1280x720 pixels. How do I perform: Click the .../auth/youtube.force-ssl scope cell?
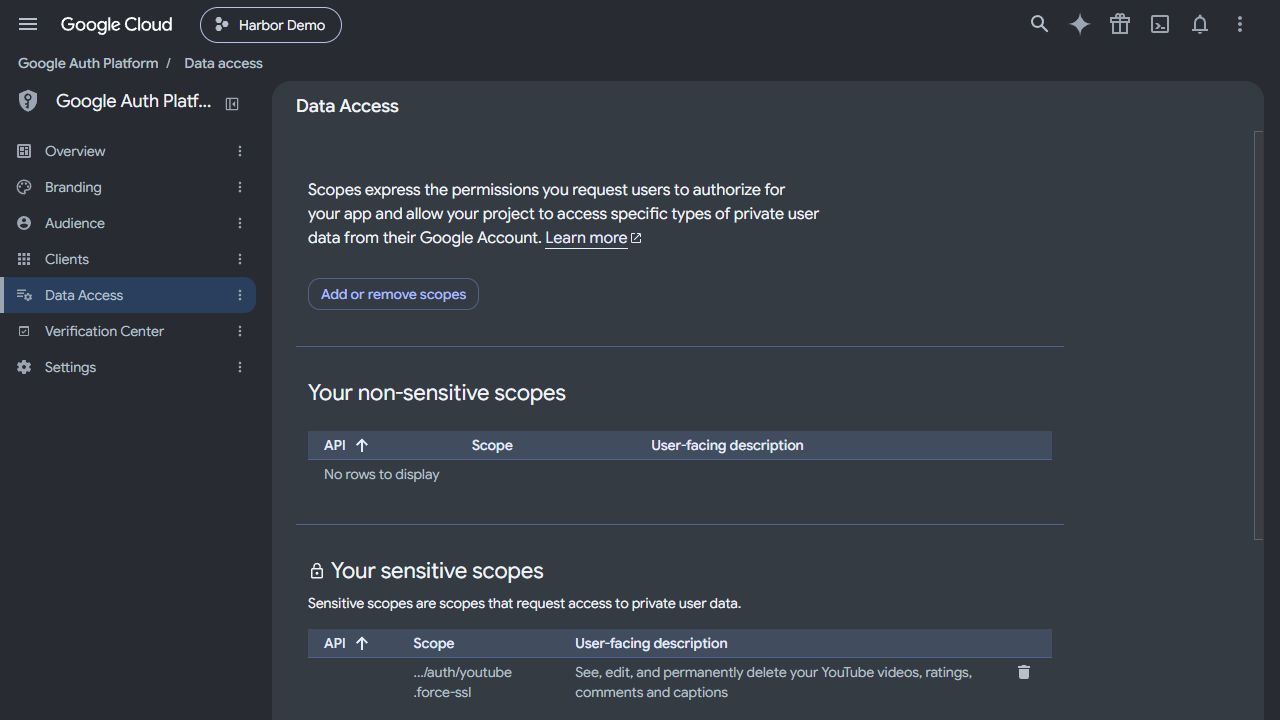[462, 682]
